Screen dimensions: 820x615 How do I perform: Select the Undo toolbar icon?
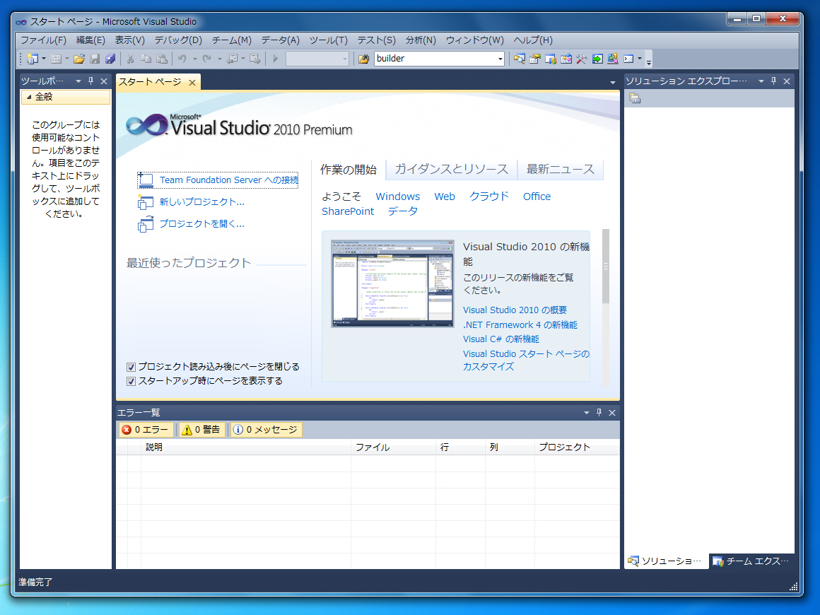[x=180, y=59]
